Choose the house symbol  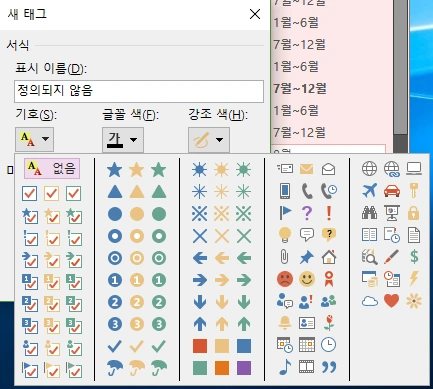coord(329,257)
